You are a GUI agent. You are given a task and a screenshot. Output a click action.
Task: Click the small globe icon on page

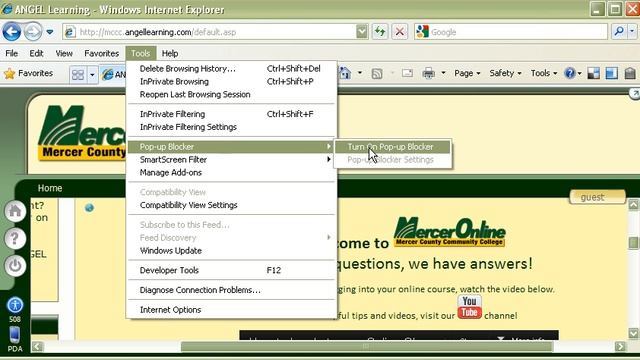(x=89, y=208)
